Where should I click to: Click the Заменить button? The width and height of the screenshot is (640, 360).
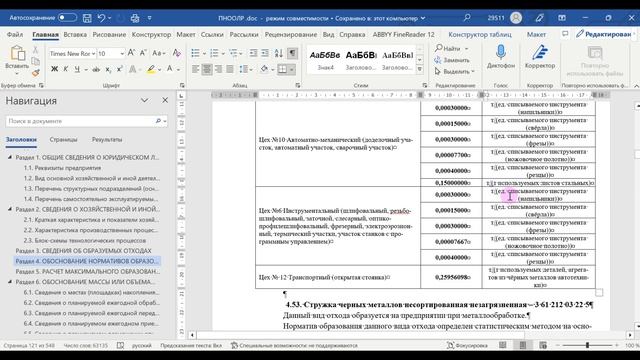coord(452,60)
